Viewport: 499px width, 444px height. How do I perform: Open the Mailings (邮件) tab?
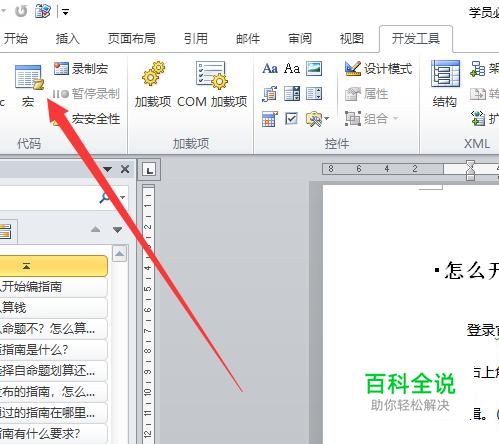[x=248, y=39]
